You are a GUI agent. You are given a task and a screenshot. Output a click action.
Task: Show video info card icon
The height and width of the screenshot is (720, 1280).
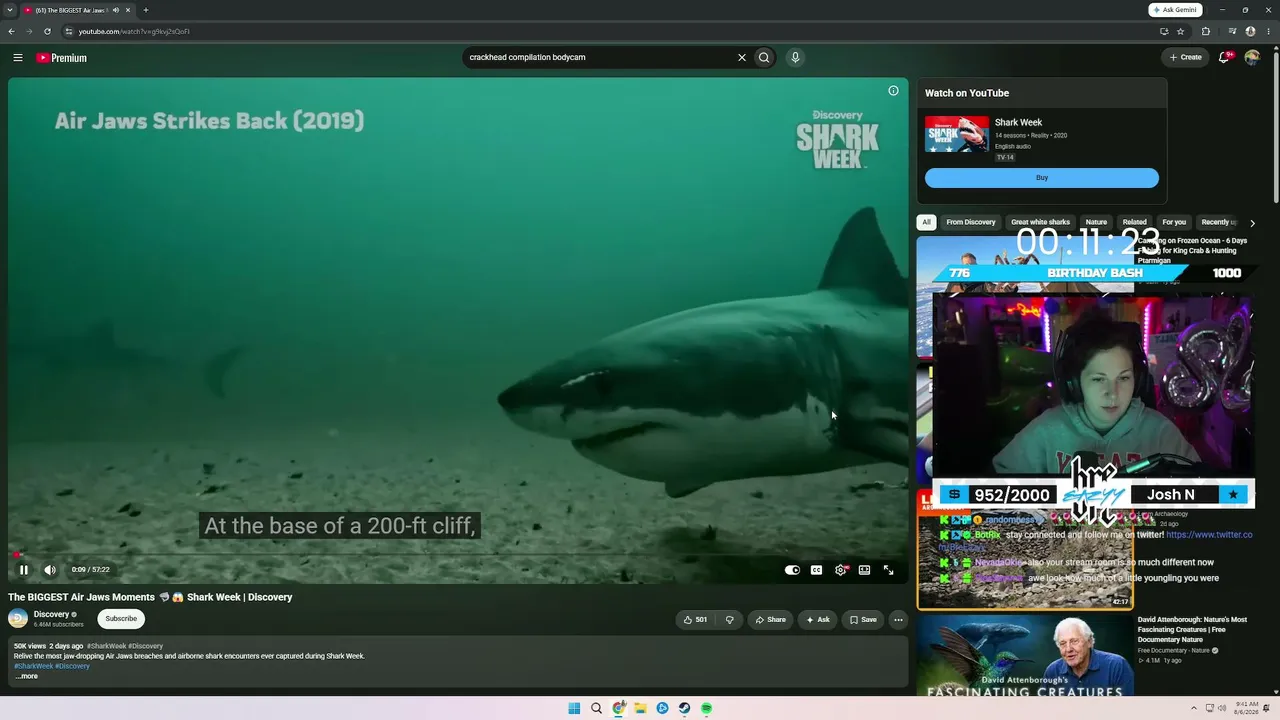tap(894, 91)
